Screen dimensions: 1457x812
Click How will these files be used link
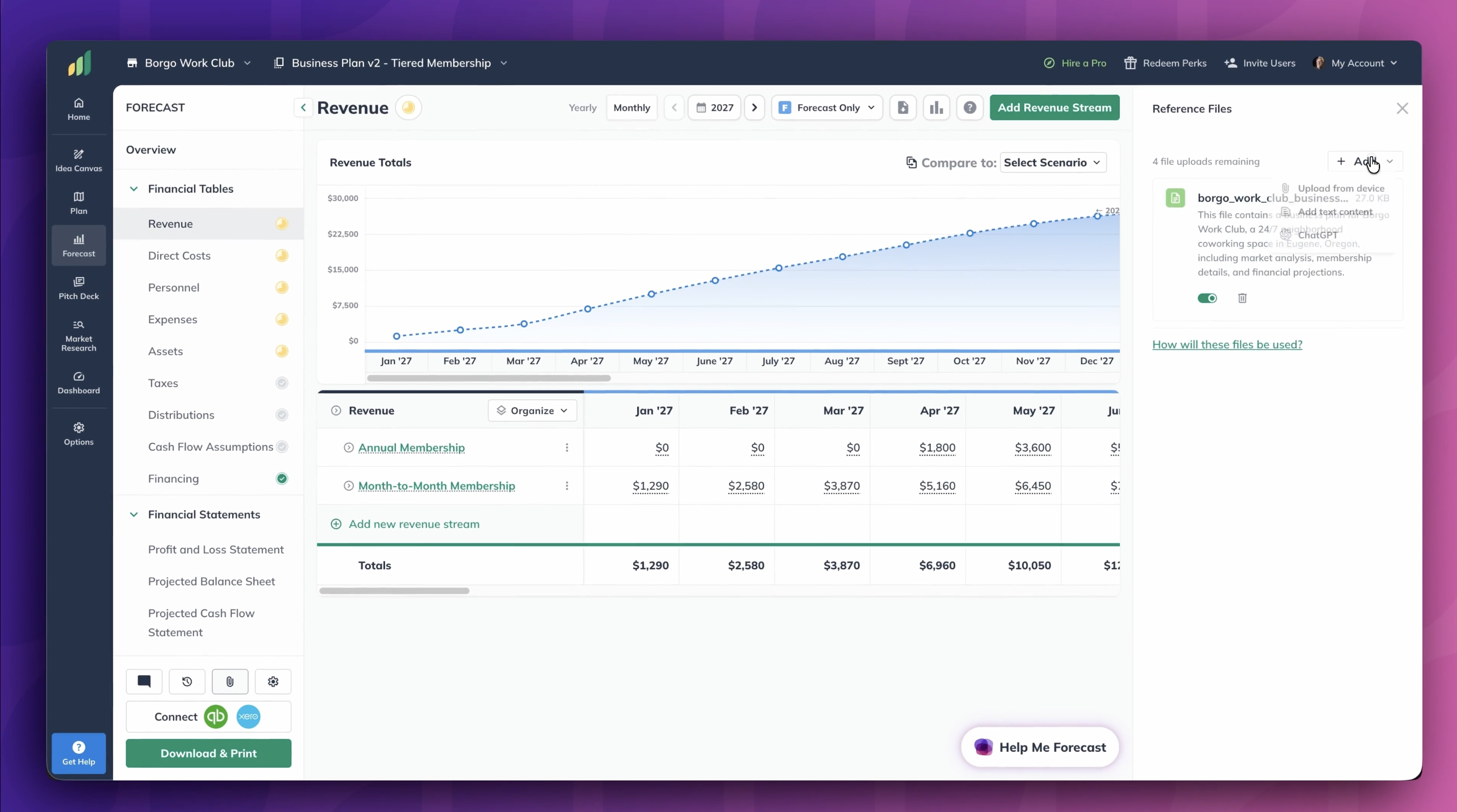[1227, 344]
